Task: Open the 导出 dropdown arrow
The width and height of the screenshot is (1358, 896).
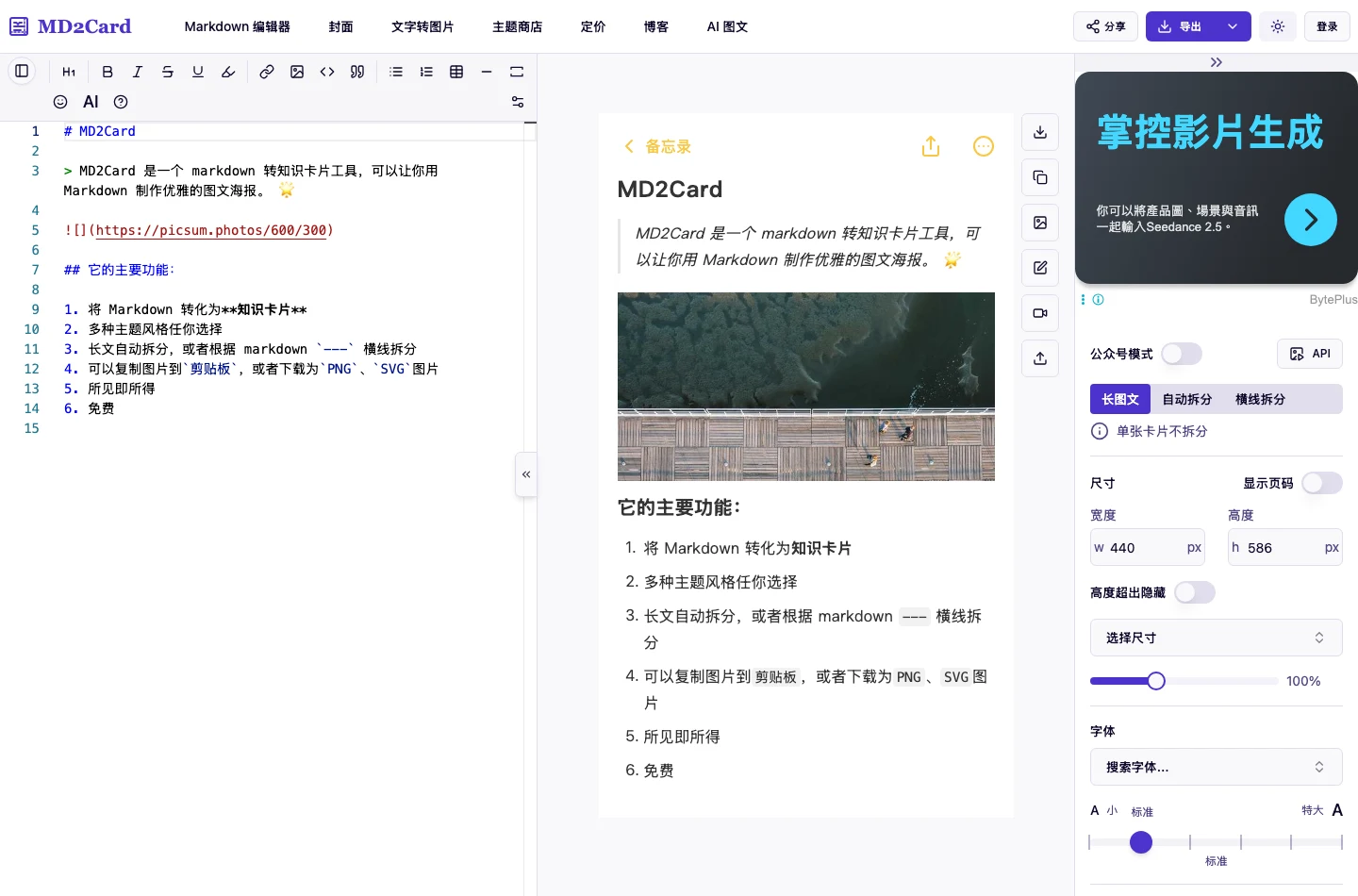Action: tap(1233, 26)
